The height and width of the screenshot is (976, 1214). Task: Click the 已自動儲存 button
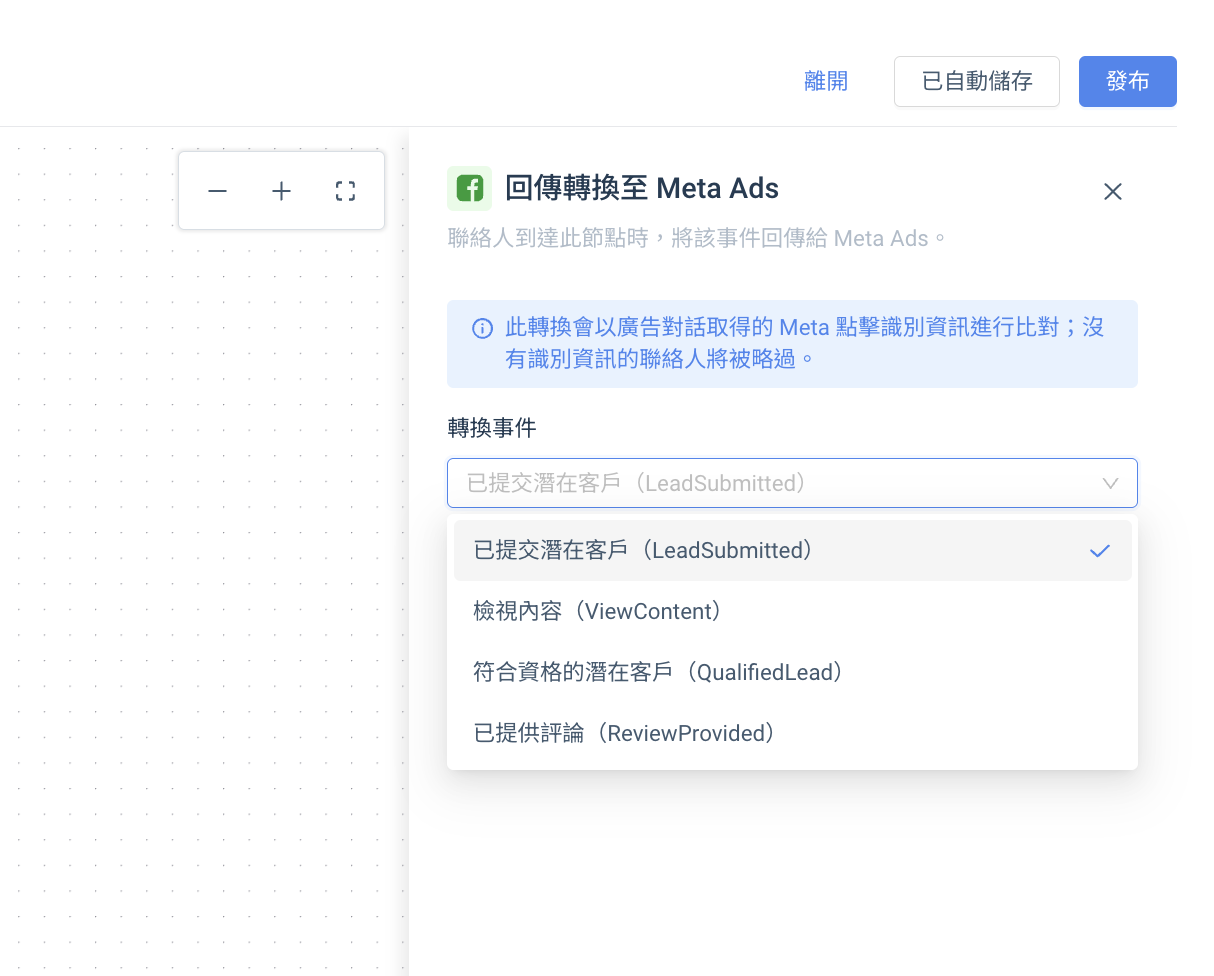tap(977, 81)
